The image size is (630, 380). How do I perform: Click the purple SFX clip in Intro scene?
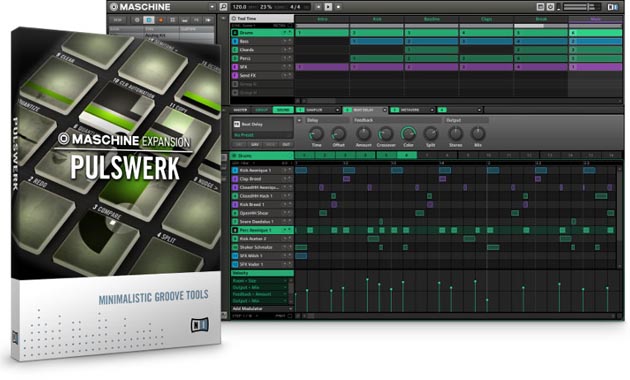[322, 67]
